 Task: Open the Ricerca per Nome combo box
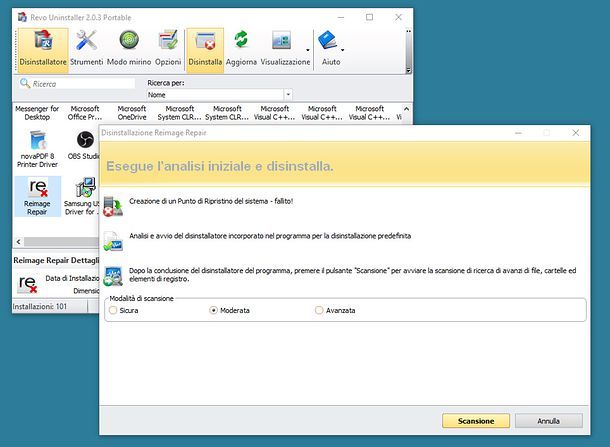pyautogui.click(x=219, y=95)
